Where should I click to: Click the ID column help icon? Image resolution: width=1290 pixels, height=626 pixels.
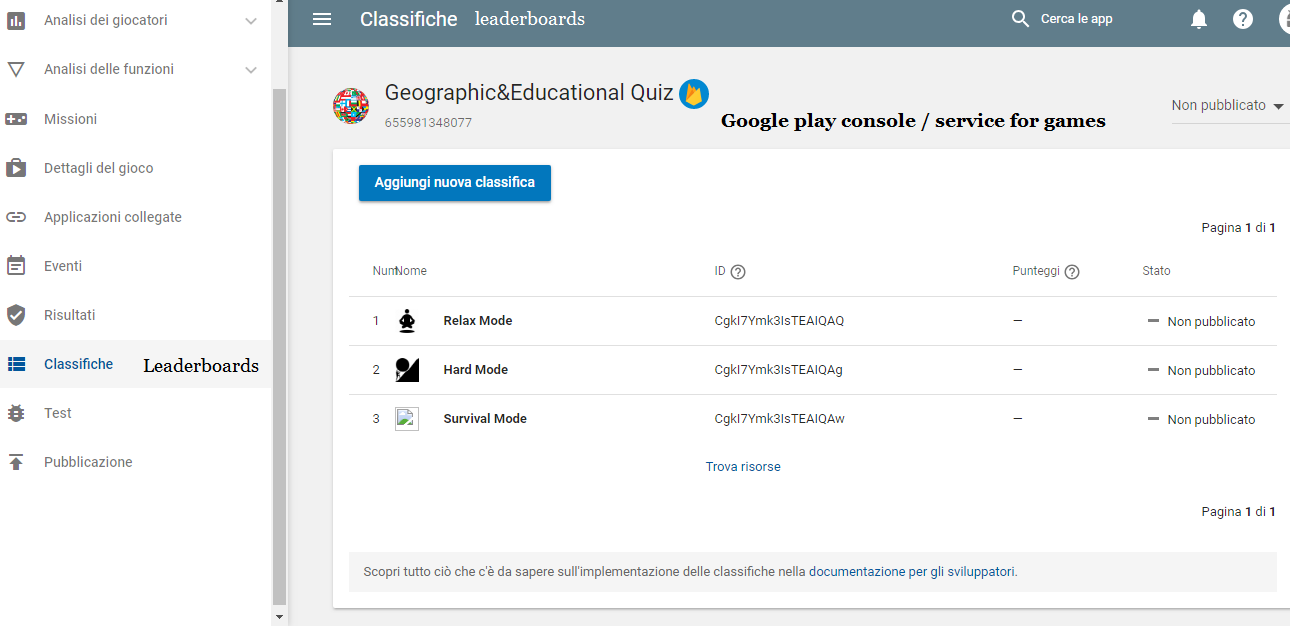(x=738, y=272)
